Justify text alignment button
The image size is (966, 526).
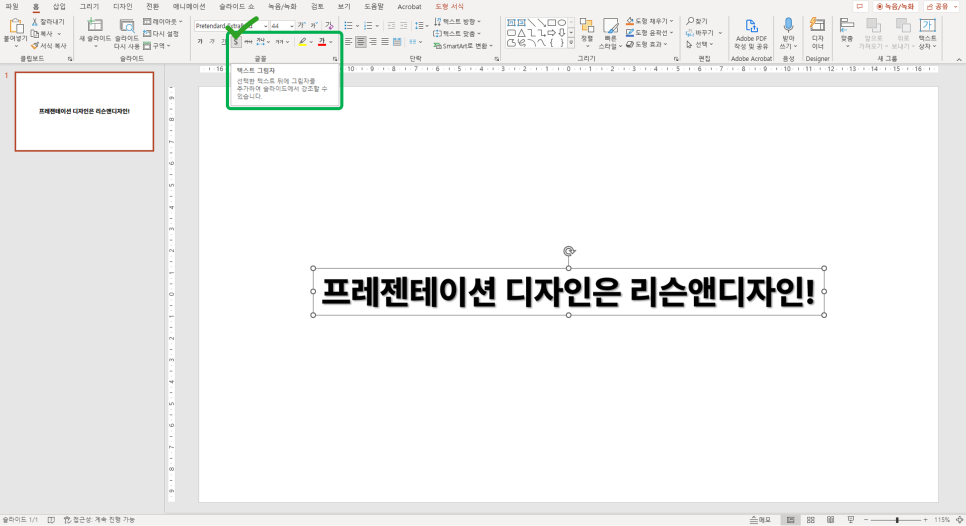(x=384, y=42)
